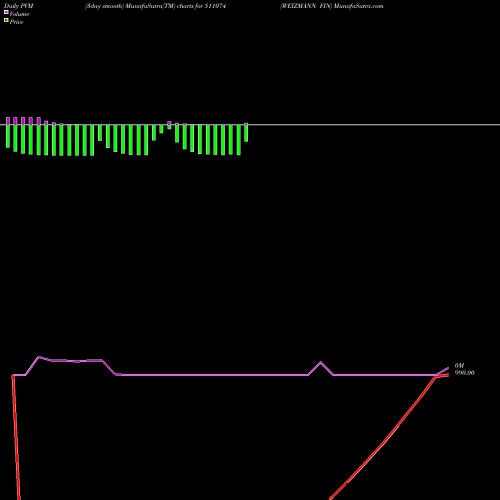Click the Price legend color swatch
Viewport: 500px width, 500px height.
6,20
